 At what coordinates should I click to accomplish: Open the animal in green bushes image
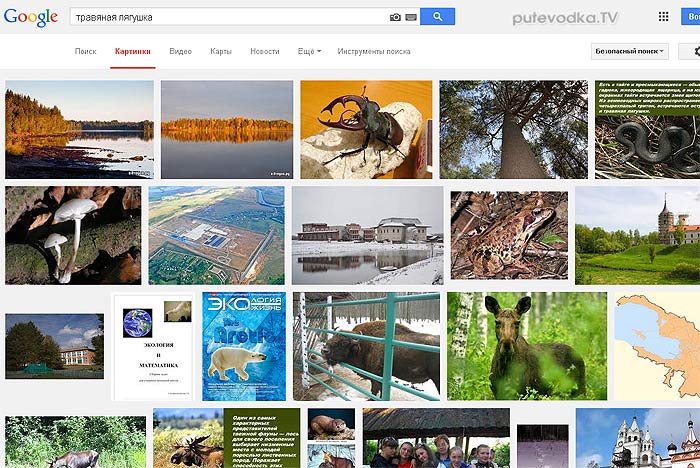(x=75, y=442)
